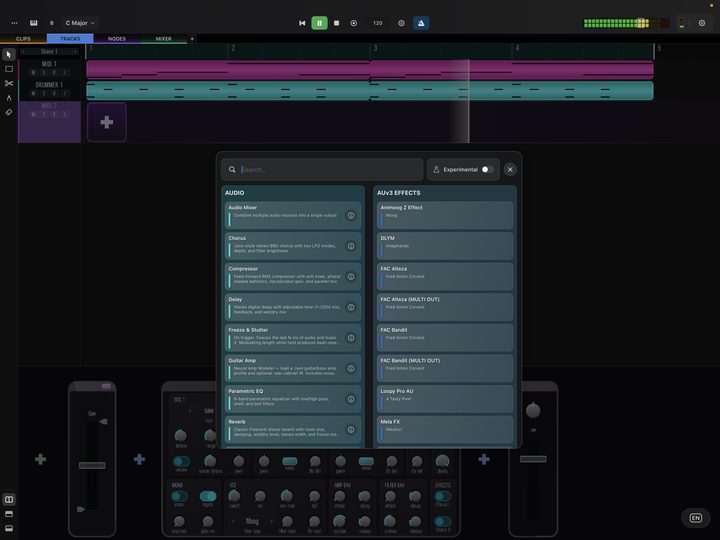Show info for Compressor effect

pyautogui.click(x=351, y=277)
